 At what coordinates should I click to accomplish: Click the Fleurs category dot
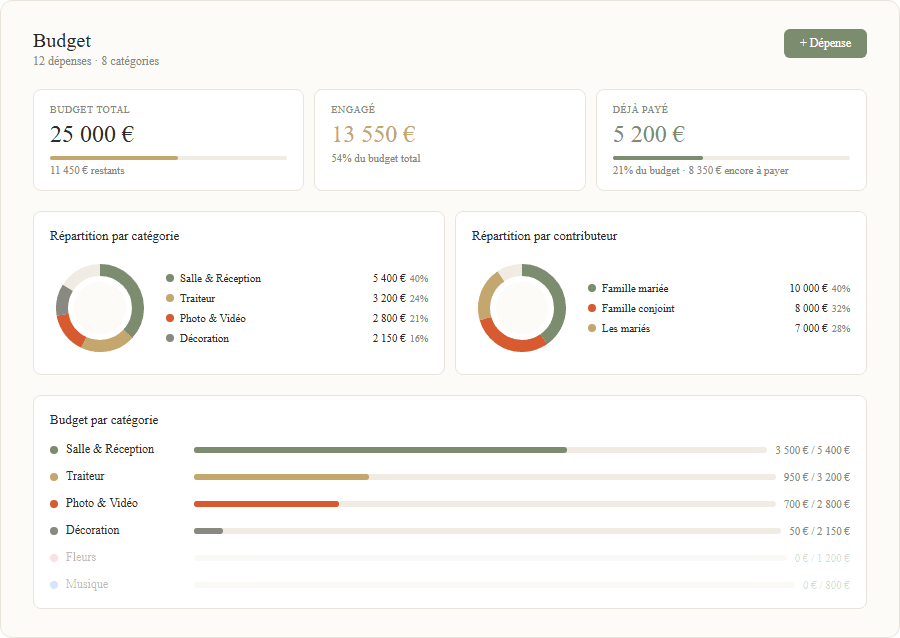pyautogui.click(x=52, y=557)
